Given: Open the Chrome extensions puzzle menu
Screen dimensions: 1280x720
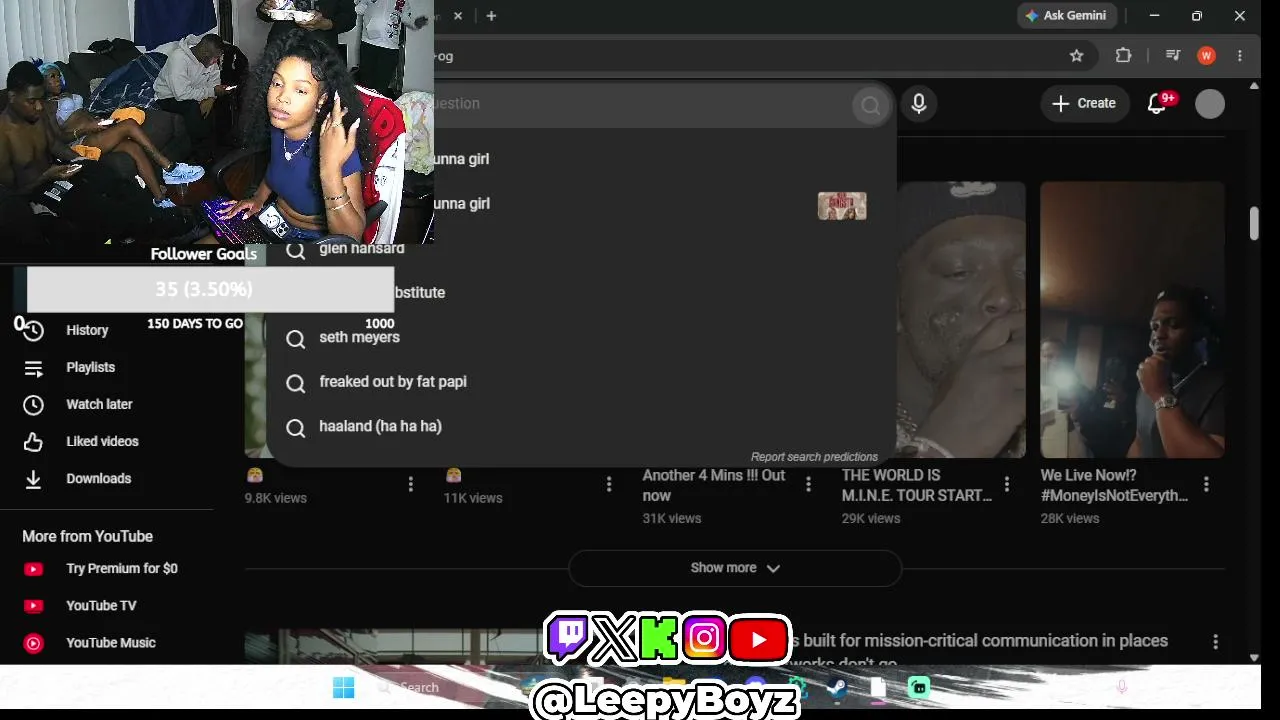Looking at the screenshot, I should coord(1123,56).
